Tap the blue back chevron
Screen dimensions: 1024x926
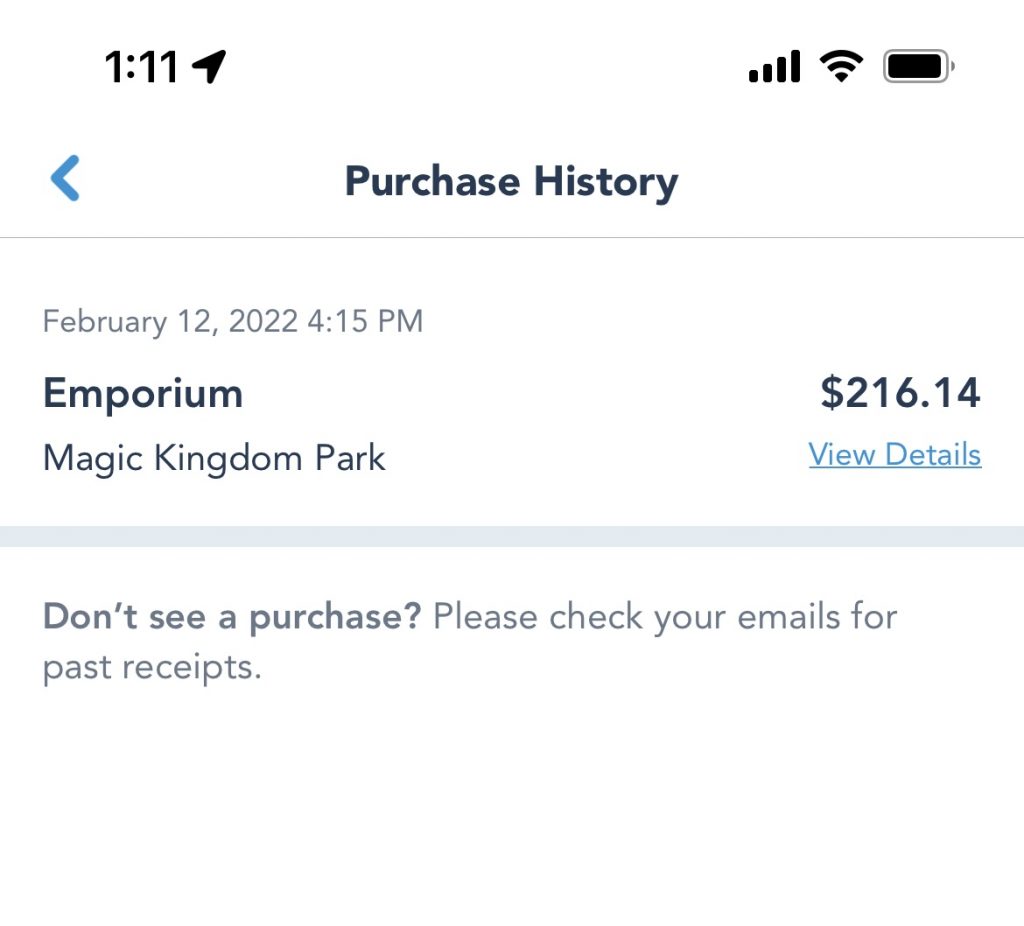click(x=65, y=178)
